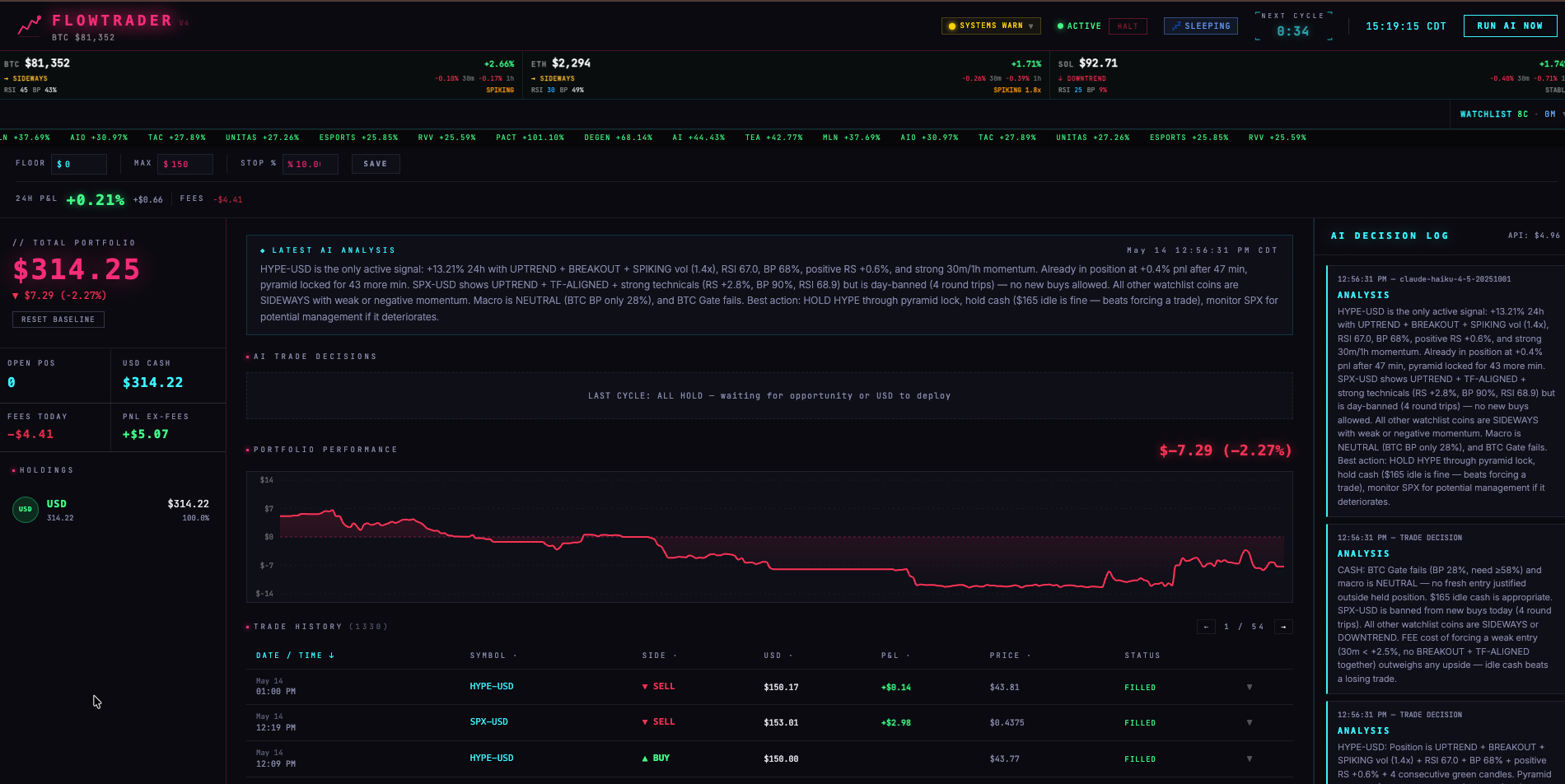Screen dimensions: 1565x784
Task: Click PNL EX-FEES +$5.07 value
Action: 145,434
